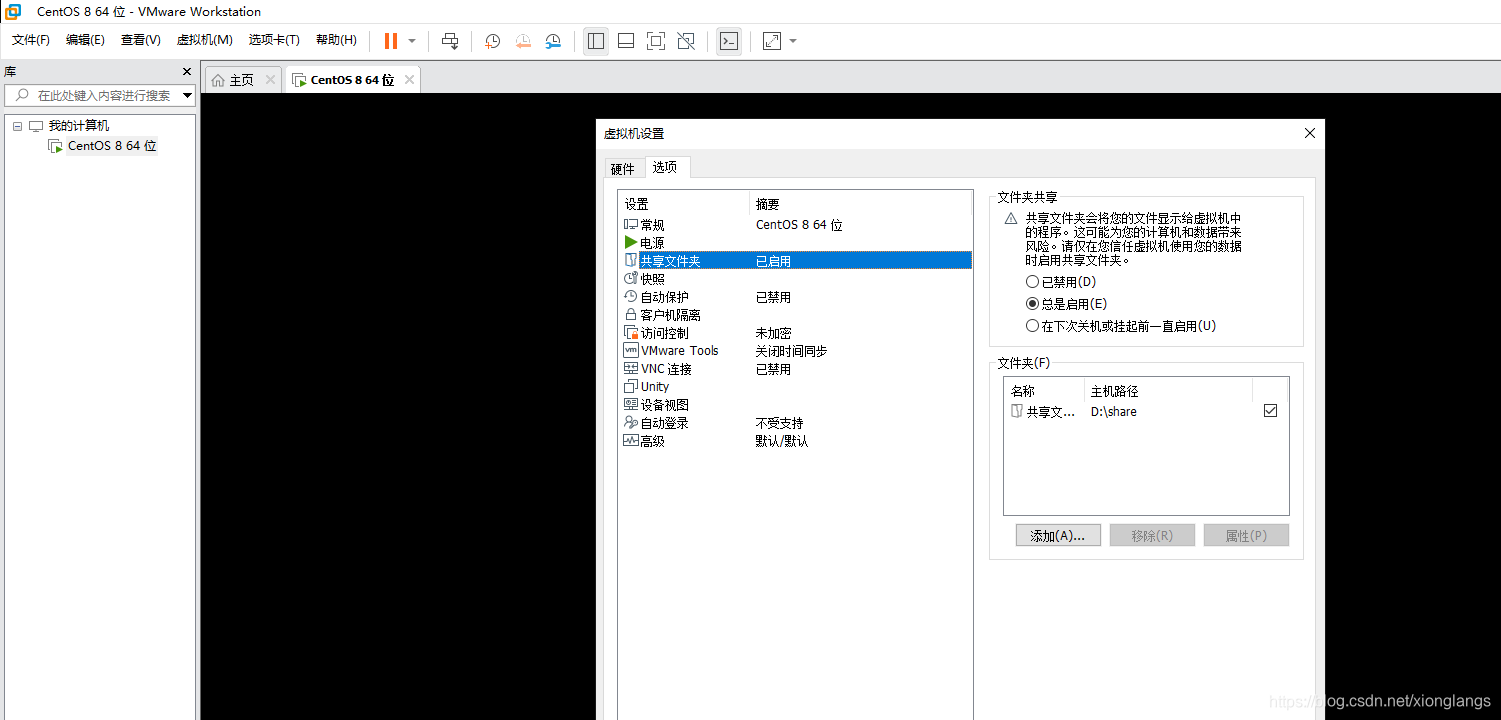Click the 主机路径 column header

point(1168,391)
